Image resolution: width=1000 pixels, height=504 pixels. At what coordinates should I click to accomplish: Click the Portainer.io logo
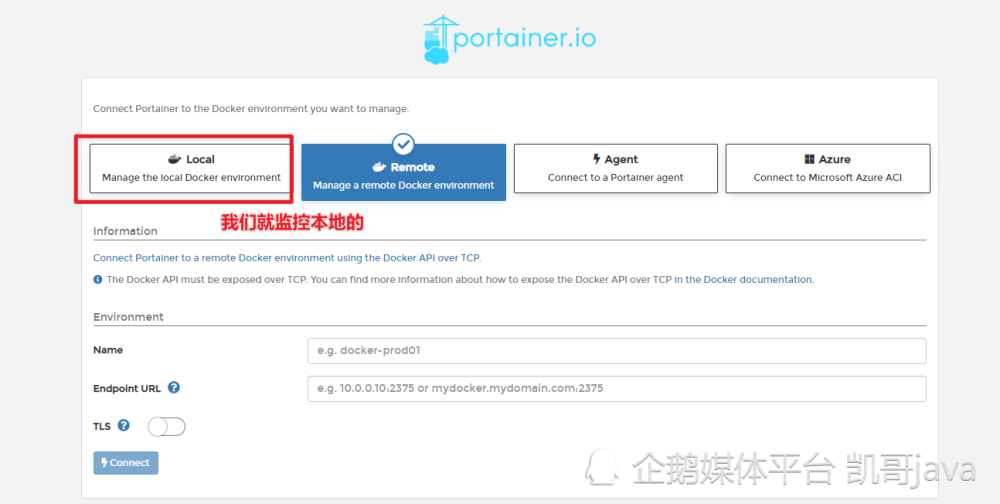click(509, 38)
